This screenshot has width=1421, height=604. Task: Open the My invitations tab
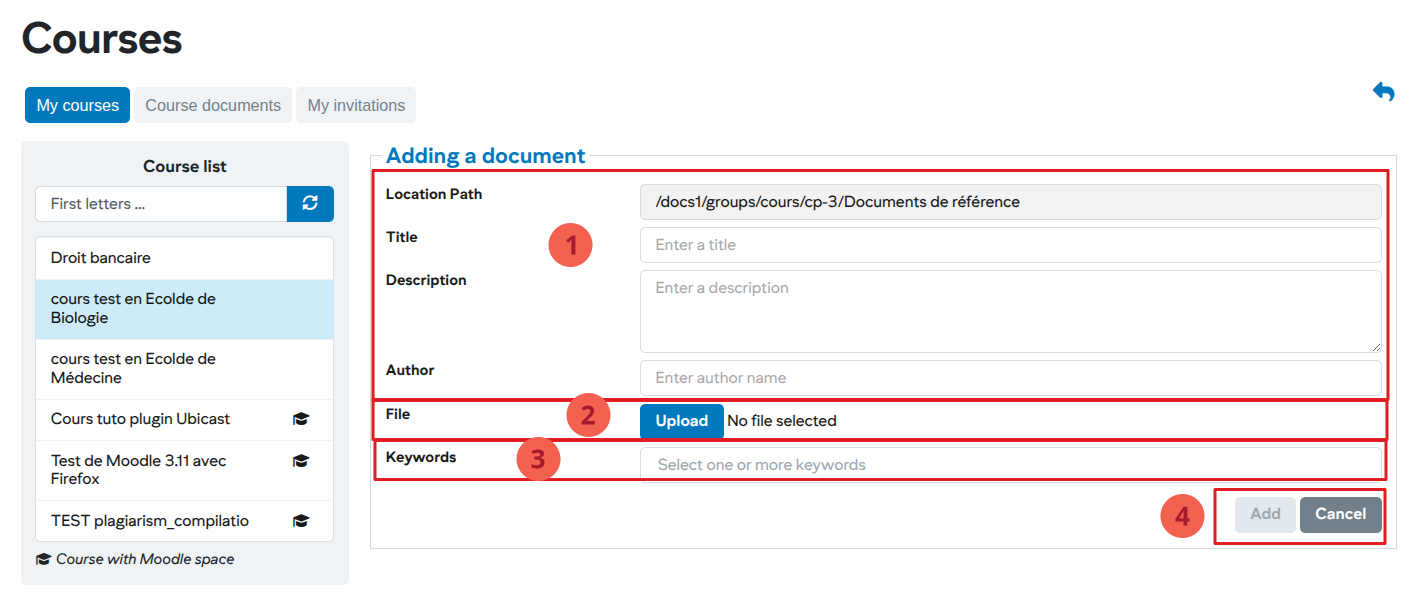tap(356, 105)
